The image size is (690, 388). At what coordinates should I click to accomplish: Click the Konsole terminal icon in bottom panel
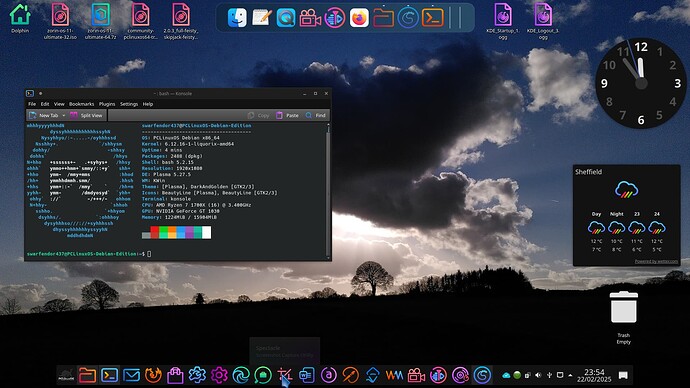click(x=109, y=375)
